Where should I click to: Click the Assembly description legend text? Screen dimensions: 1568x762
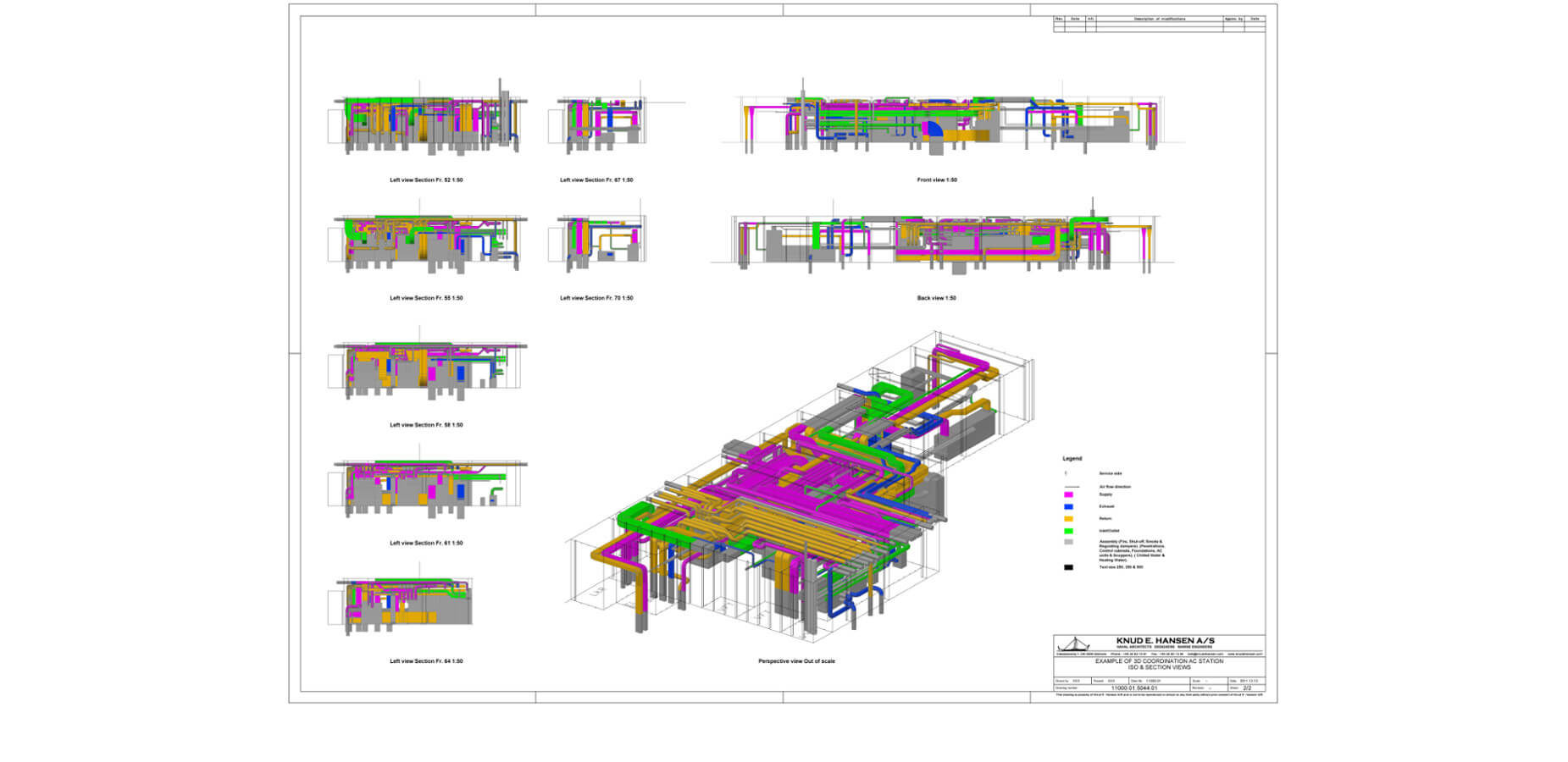coord(1132,551)
